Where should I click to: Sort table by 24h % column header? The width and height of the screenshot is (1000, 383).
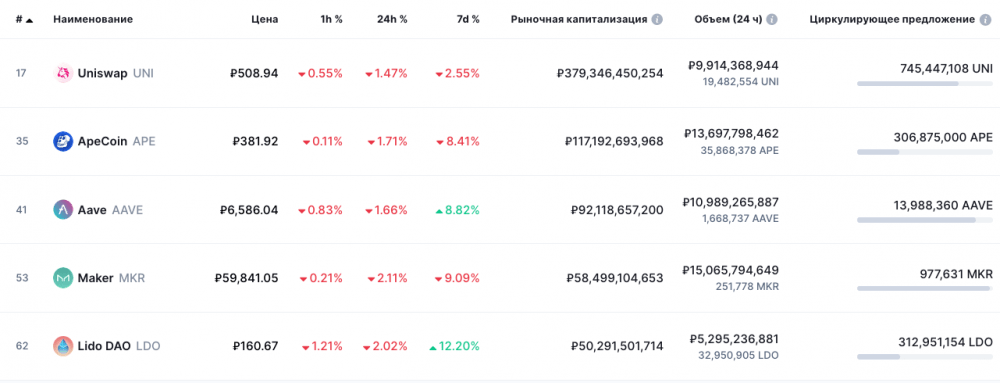click(392, 19)
